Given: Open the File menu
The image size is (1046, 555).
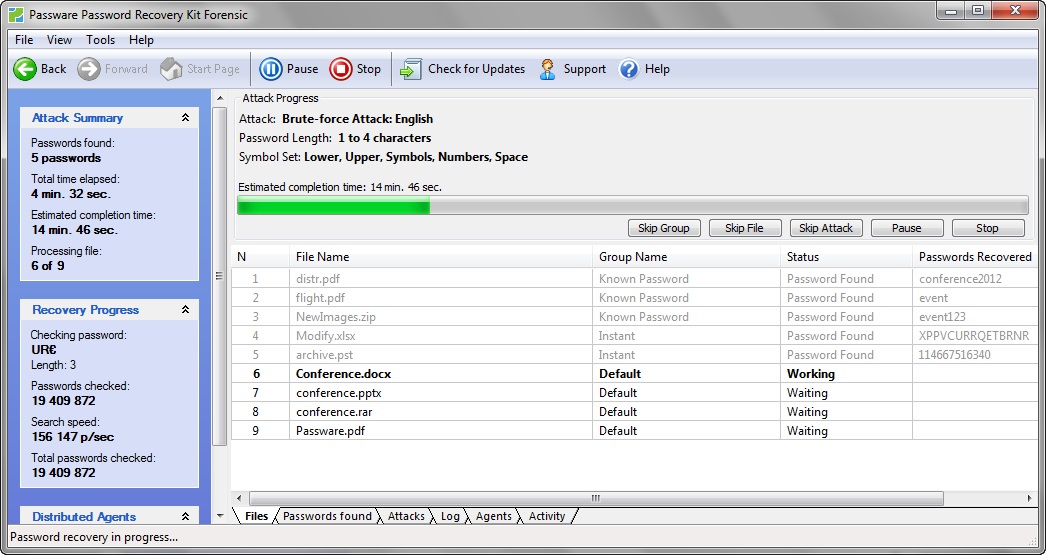Looking at the screenshot, I should point(24,40).
